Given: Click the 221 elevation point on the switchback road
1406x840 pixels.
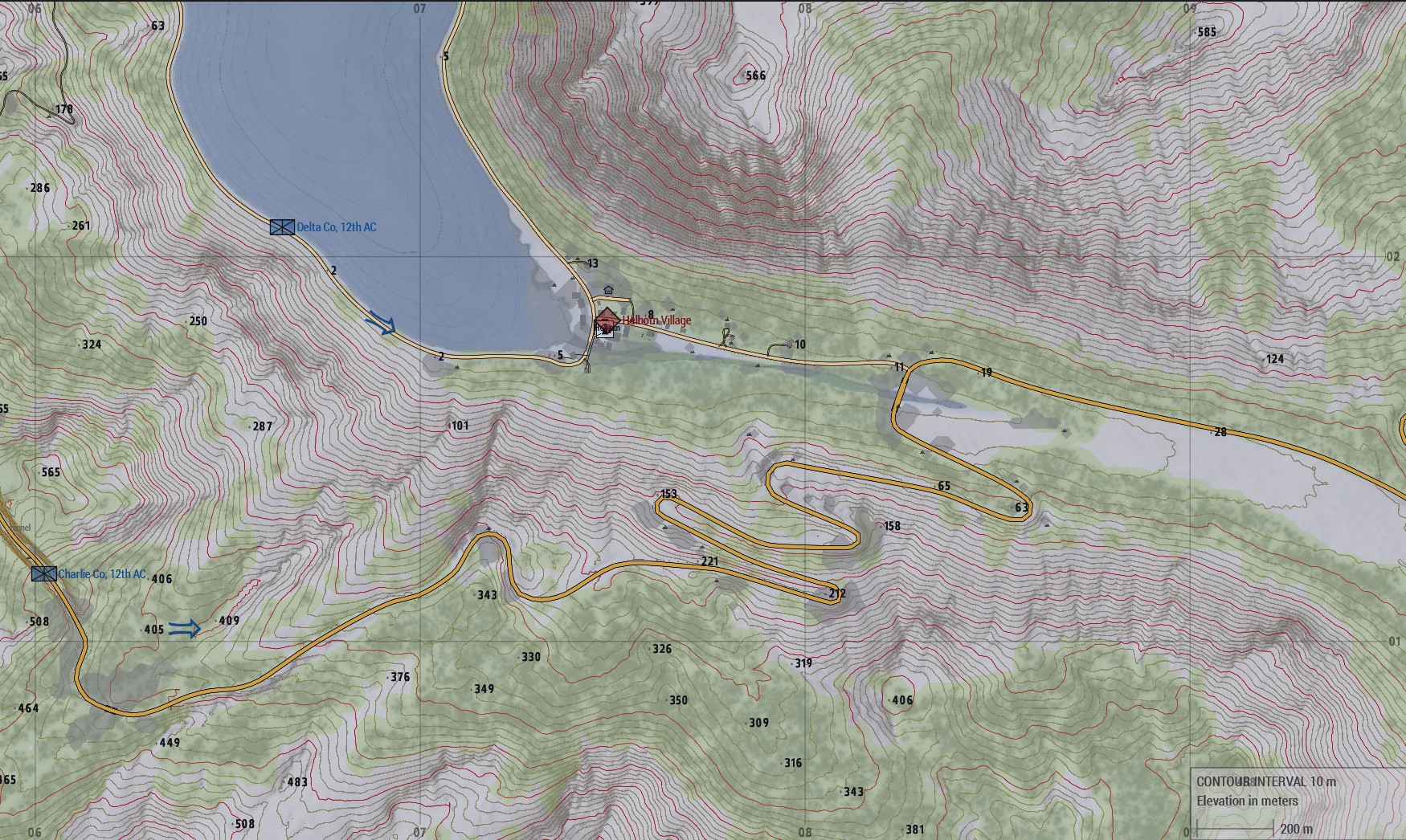Looking at the screenshot, I should [x=709, y=561].
